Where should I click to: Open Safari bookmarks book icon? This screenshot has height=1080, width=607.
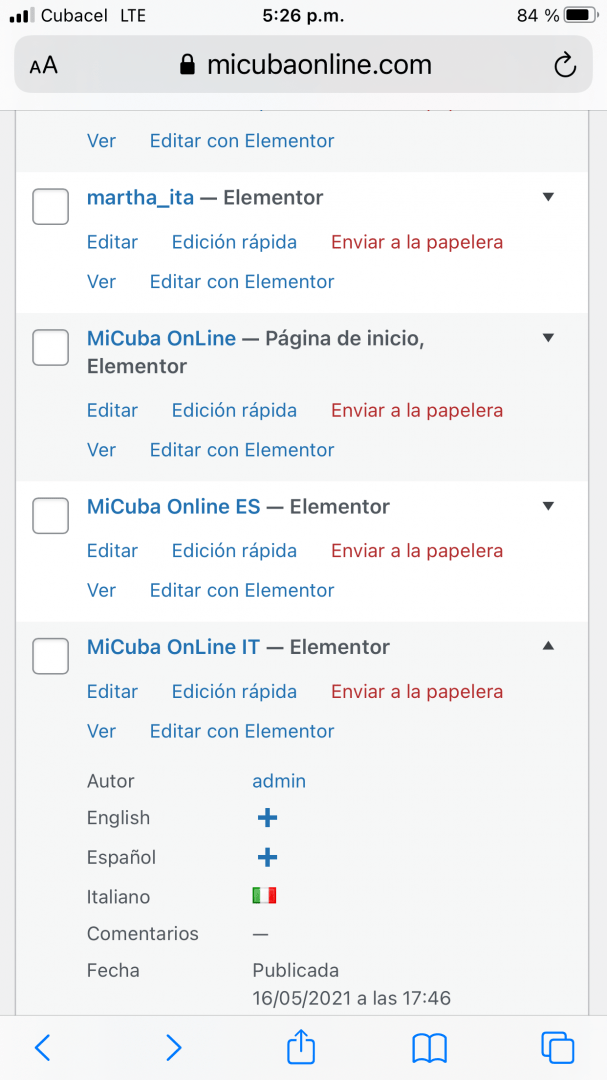tap(430, 1048)
